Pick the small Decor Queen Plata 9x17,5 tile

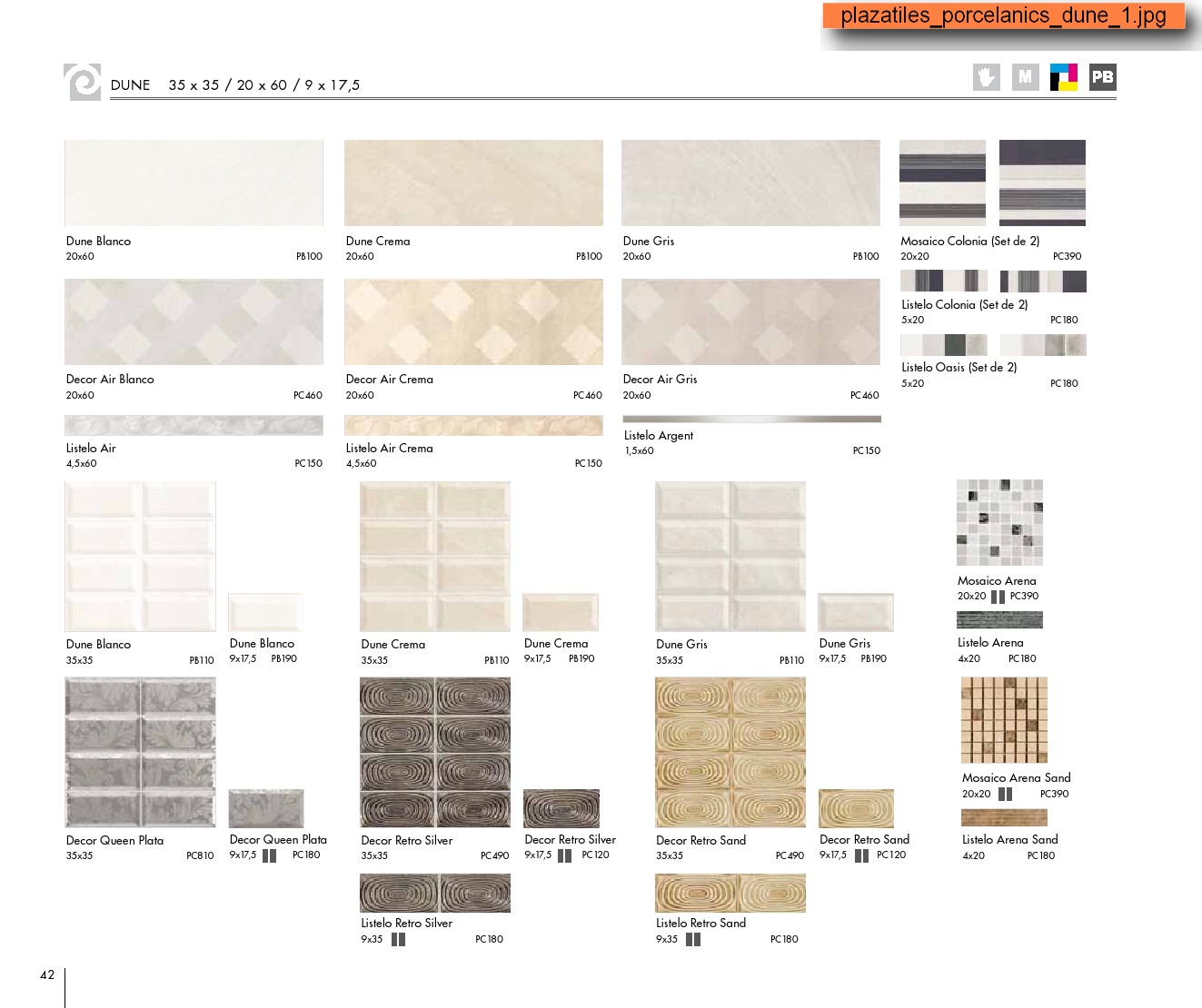pos(265,808)
